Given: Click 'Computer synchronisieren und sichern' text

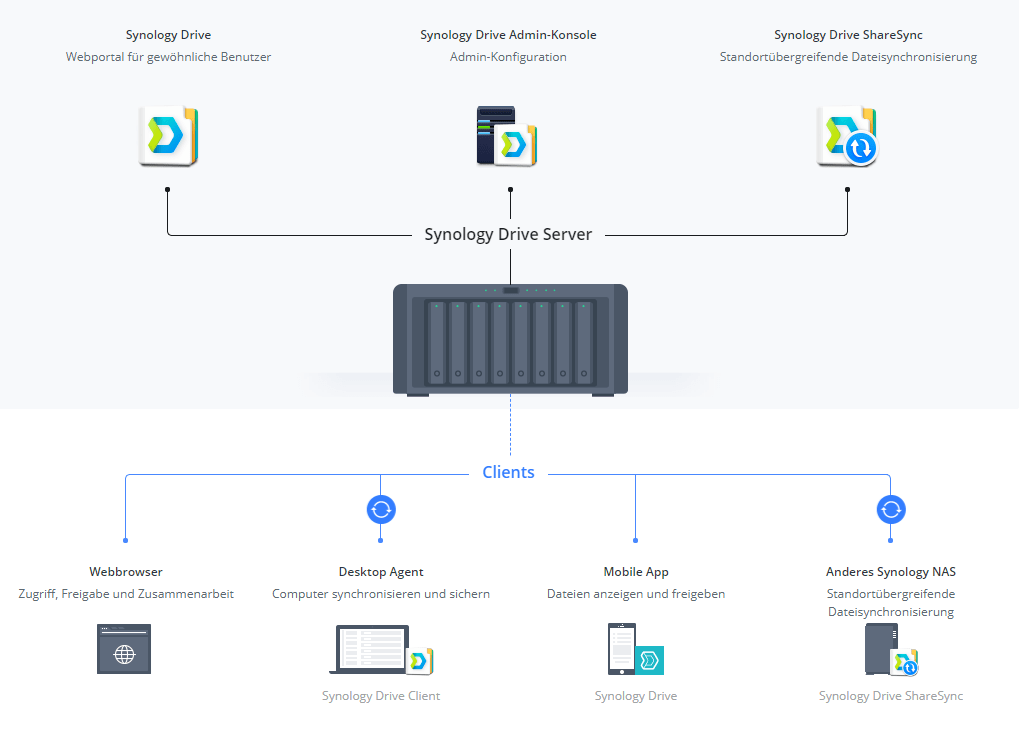Looking at the screenshot, I should (x=381, y=594).
